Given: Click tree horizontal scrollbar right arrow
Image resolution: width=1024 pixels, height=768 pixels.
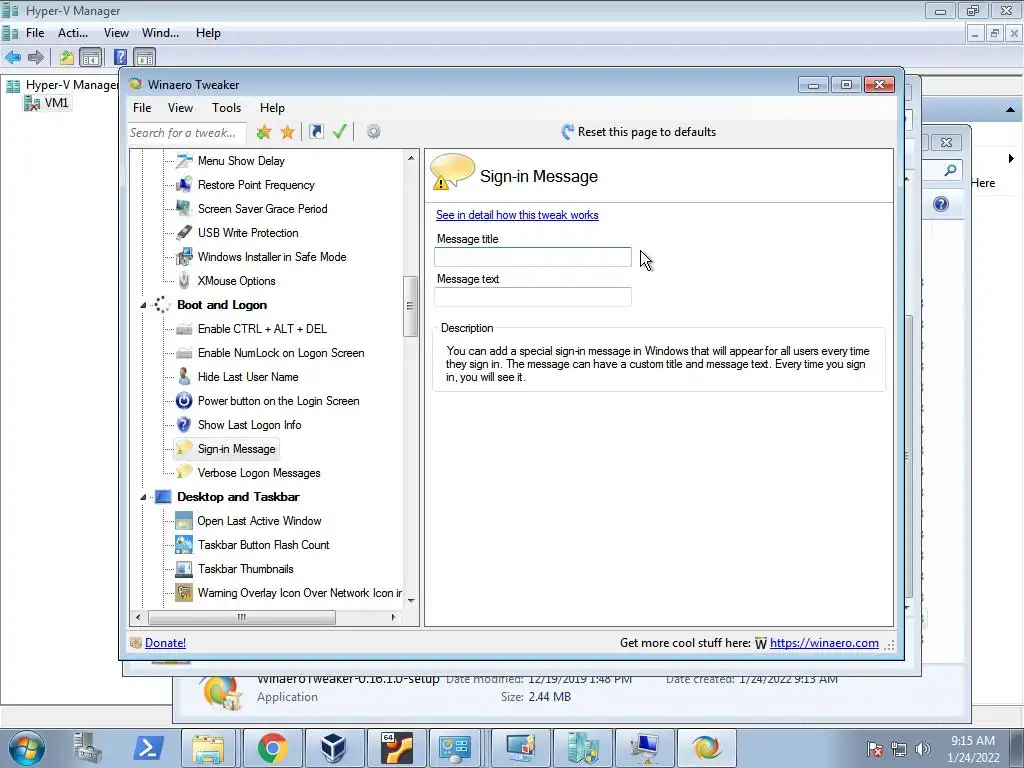Looking at the screenshot, I should pos(393,617).
